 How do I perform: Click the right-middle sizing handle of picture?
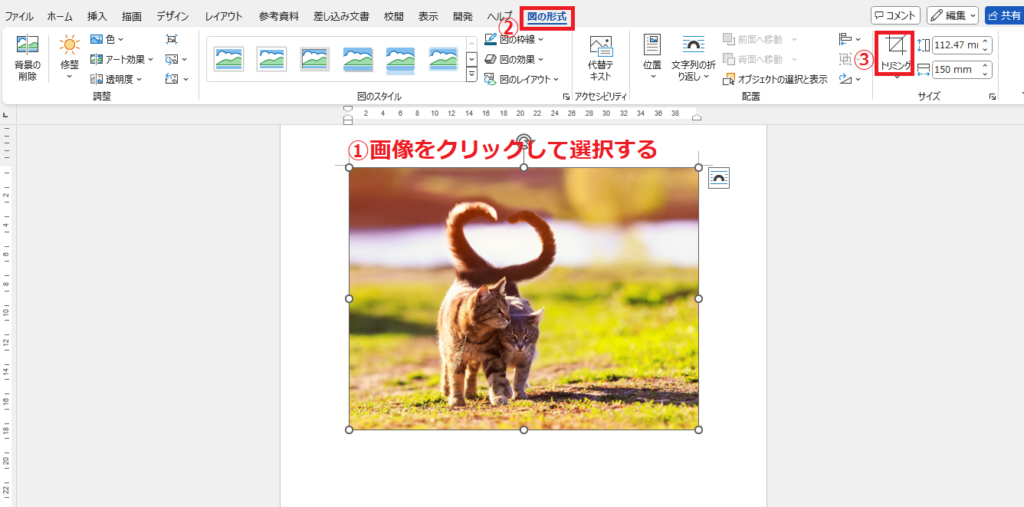698,299
